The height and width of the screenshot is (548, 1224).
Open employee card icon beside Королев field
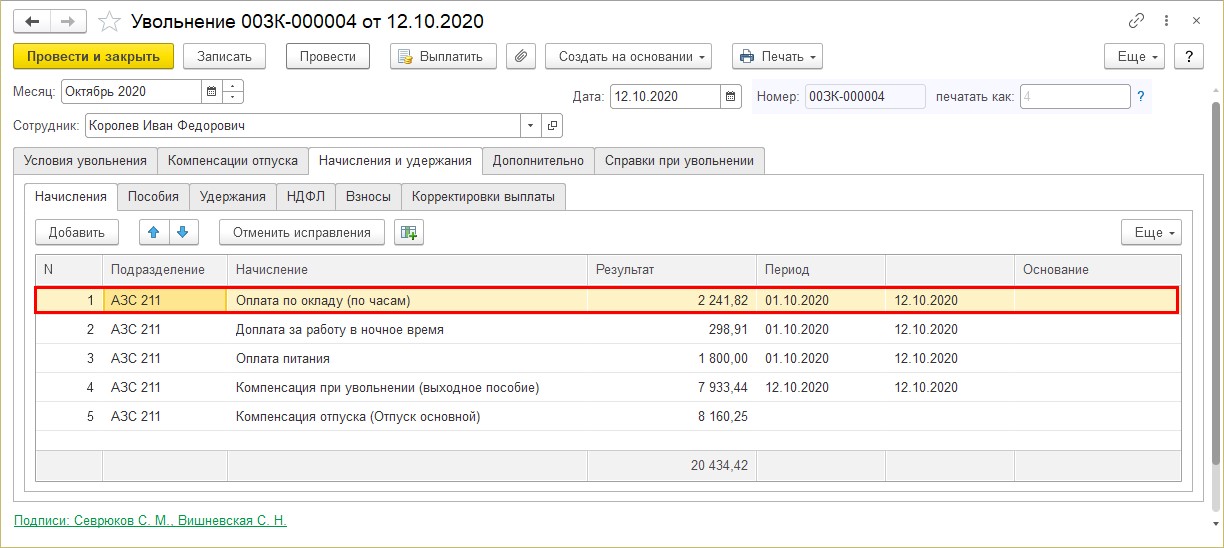click(x=552, y=126)
